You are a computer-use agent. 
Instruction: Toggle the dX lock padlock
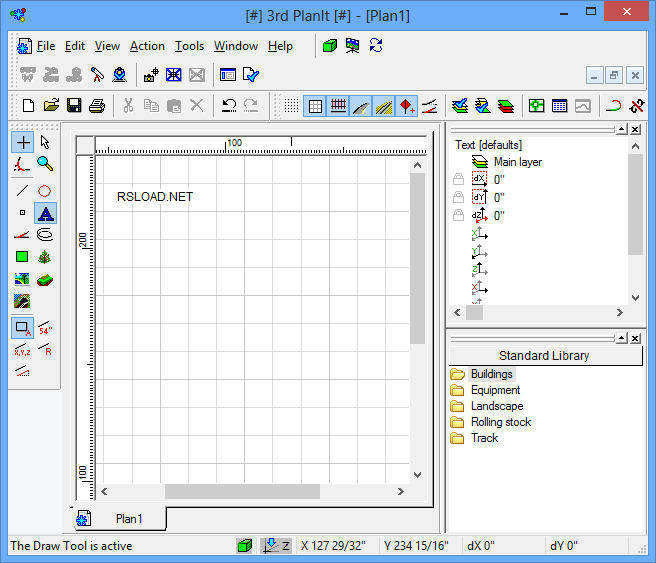pyautogui.click(x=459, y=179)
